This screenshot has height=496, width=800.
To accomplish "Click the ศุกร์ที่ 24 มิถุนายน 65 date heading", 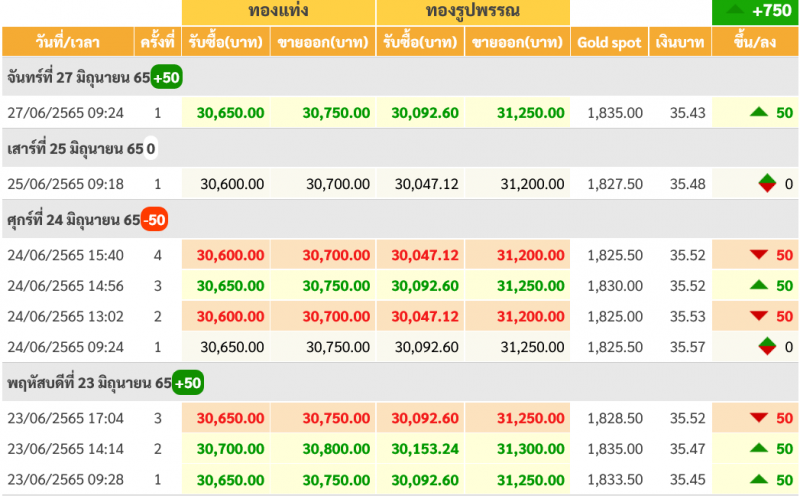I will tap(73, 220).
